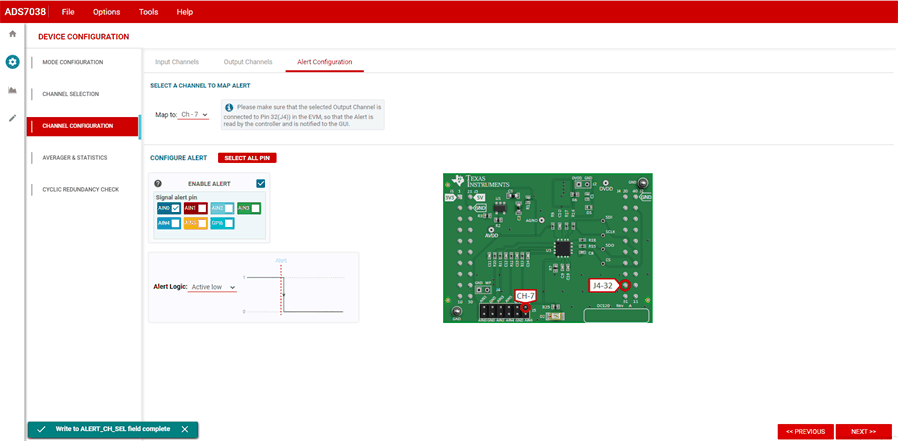Screen dimensions: 898x441
Task: Click the SELECT ALL PIN button
Action: point(247,158)
